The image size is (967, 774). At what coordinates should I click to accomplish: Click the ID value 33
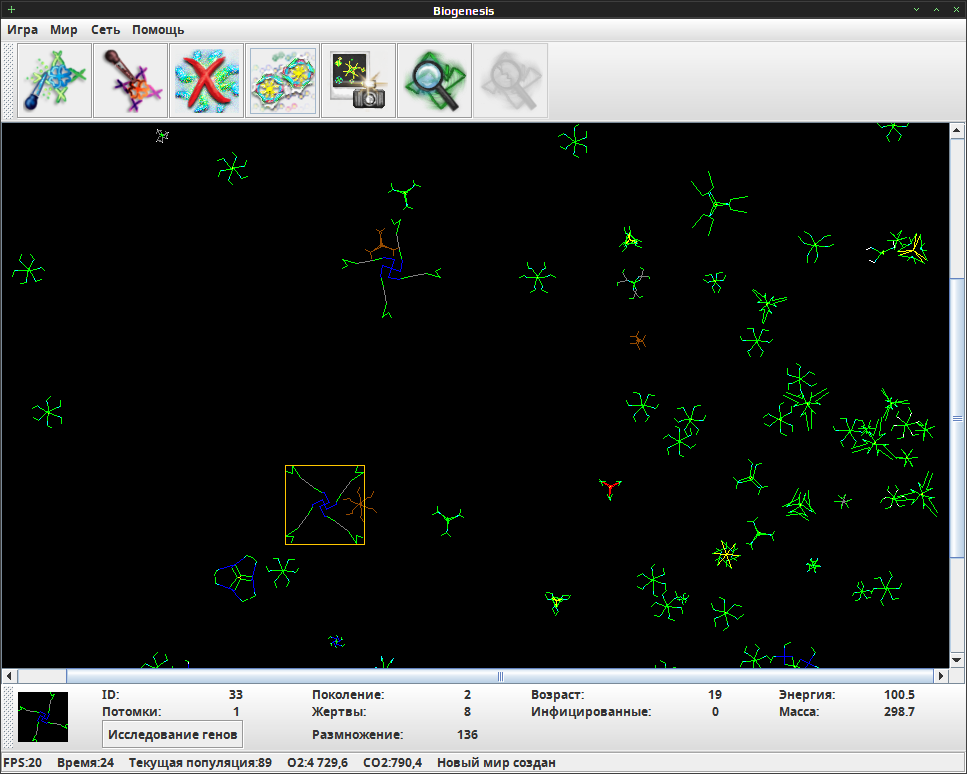[x=236, y=694]
